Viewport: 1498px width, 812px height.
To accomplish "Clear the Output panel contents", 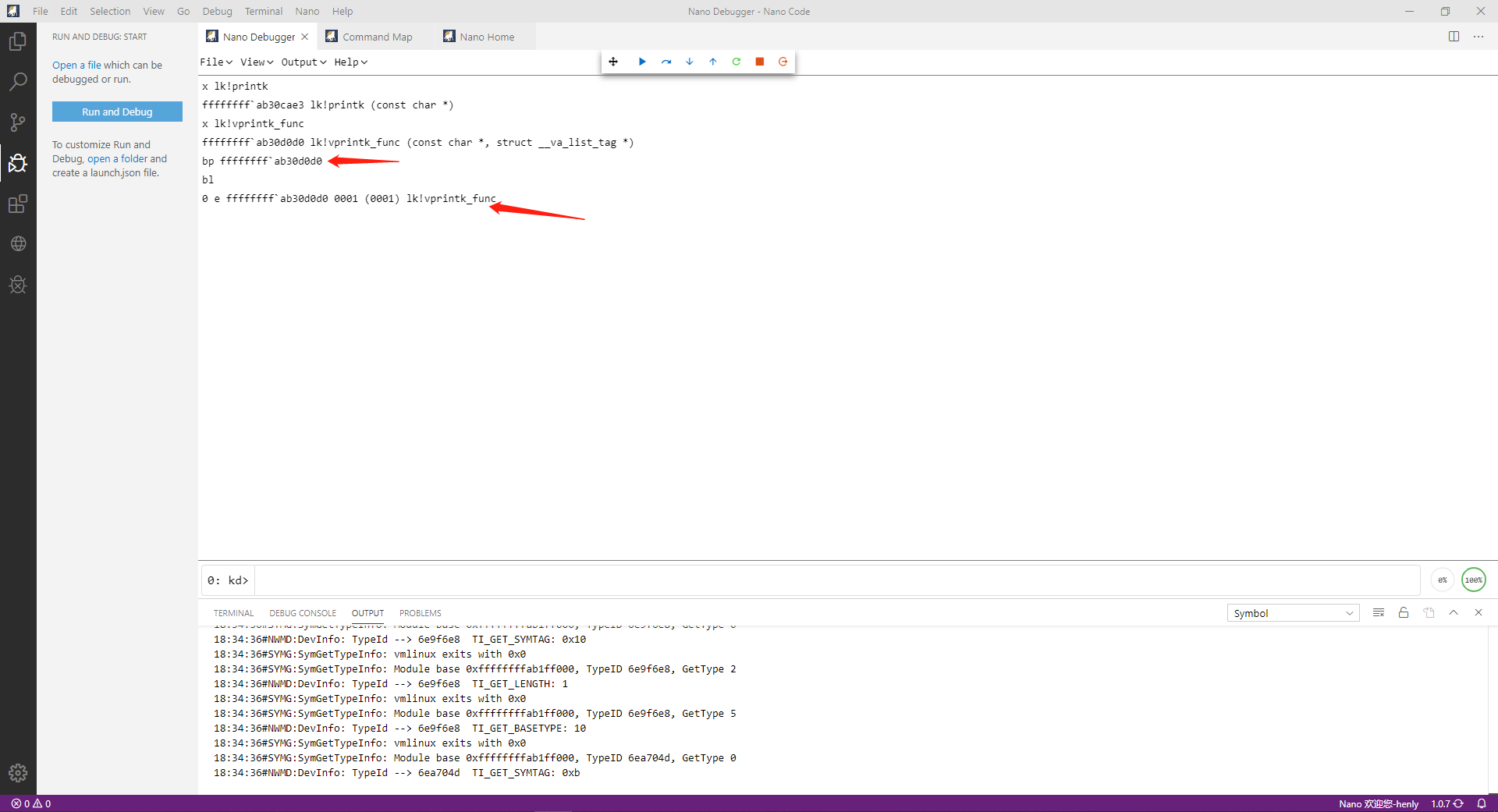I will [1378, 612].
